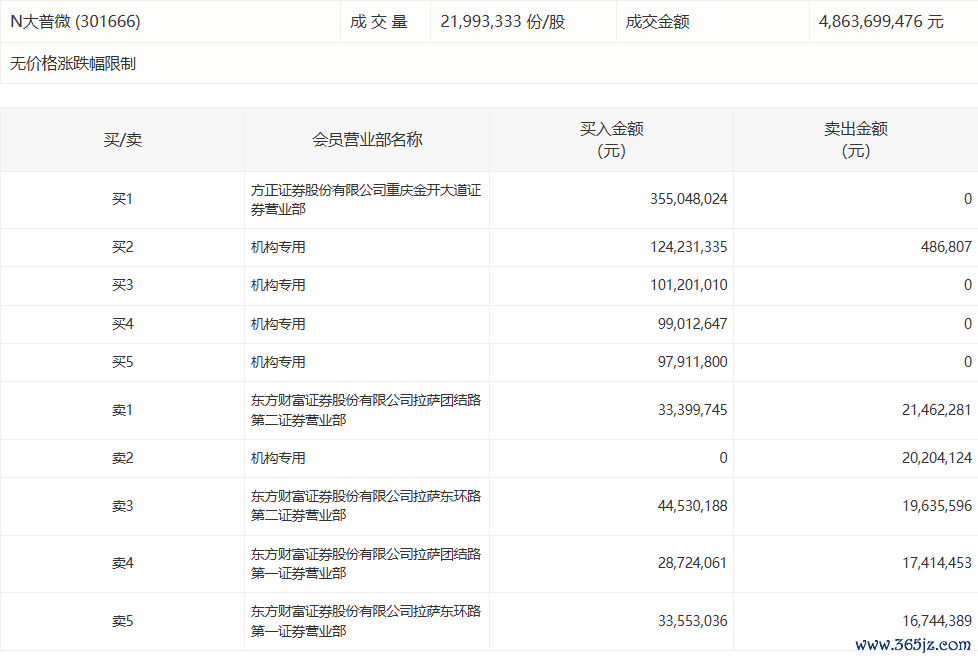Select the 买1 row label
978x660 pixels.
122,199
